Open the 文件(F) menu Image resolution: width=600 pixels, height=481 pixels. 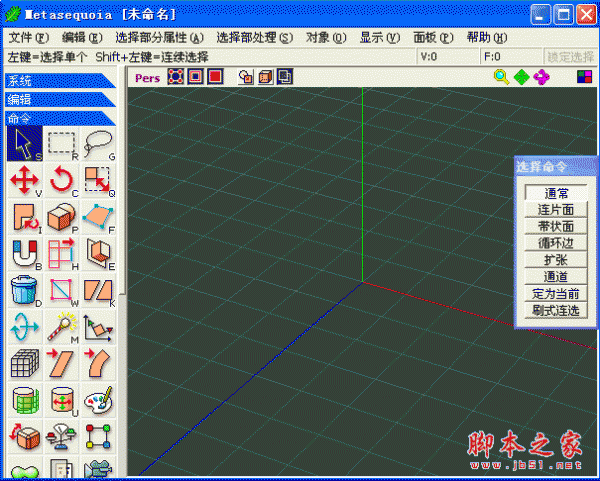(x=28, y=38)
